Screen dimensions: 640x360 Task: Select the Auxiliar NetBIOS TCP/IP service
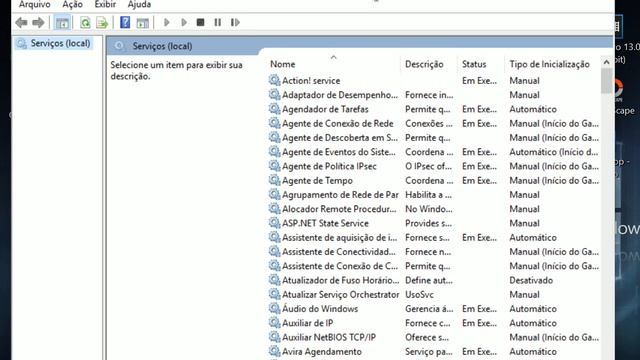click(329, 338)
